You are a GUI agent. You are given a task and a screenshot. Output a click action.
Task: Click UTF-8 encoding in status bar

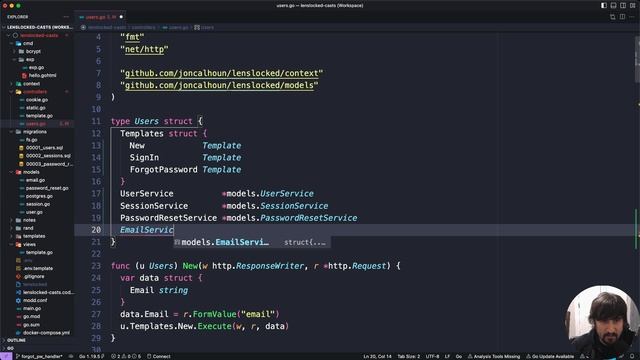tap(432, 356)
